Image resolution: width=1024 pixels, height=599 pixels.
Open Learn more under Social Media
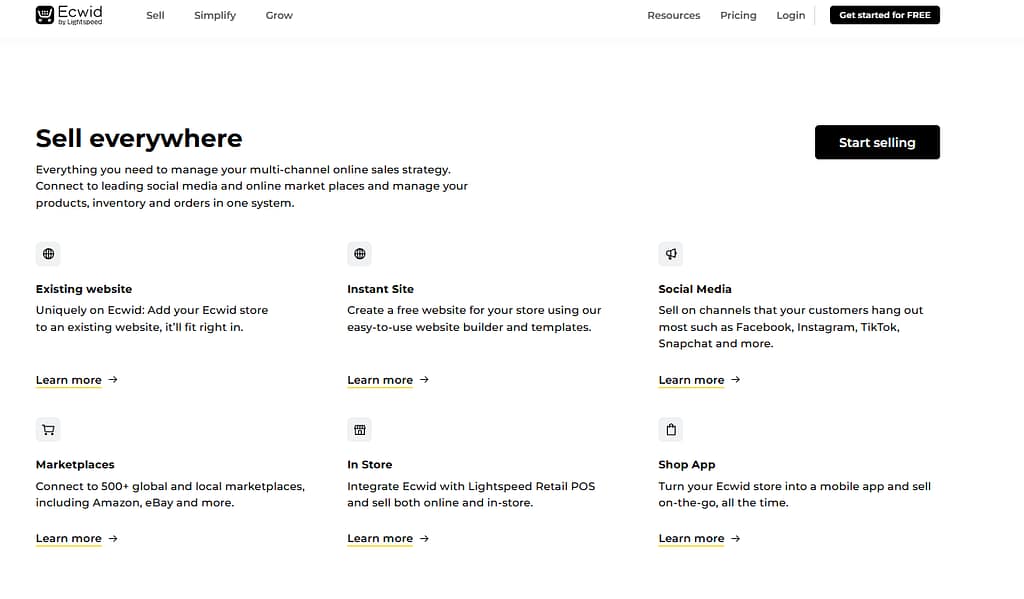[691, 380]
